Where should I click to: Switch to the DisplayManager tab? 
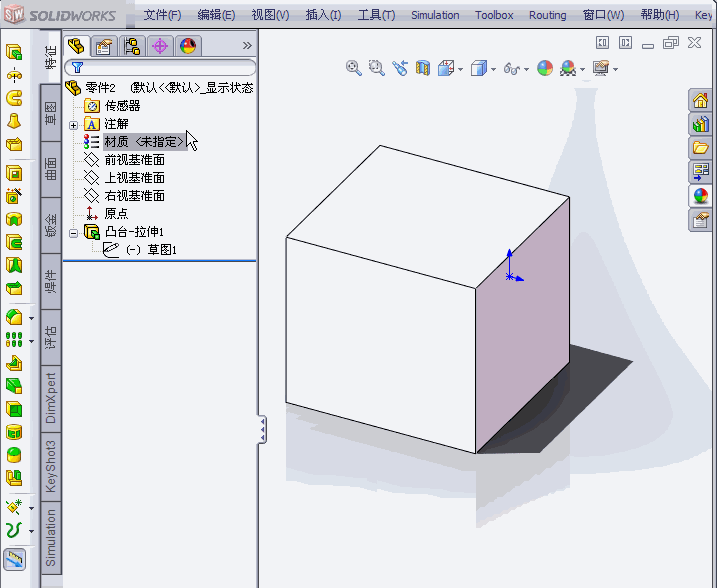(188, 46)
